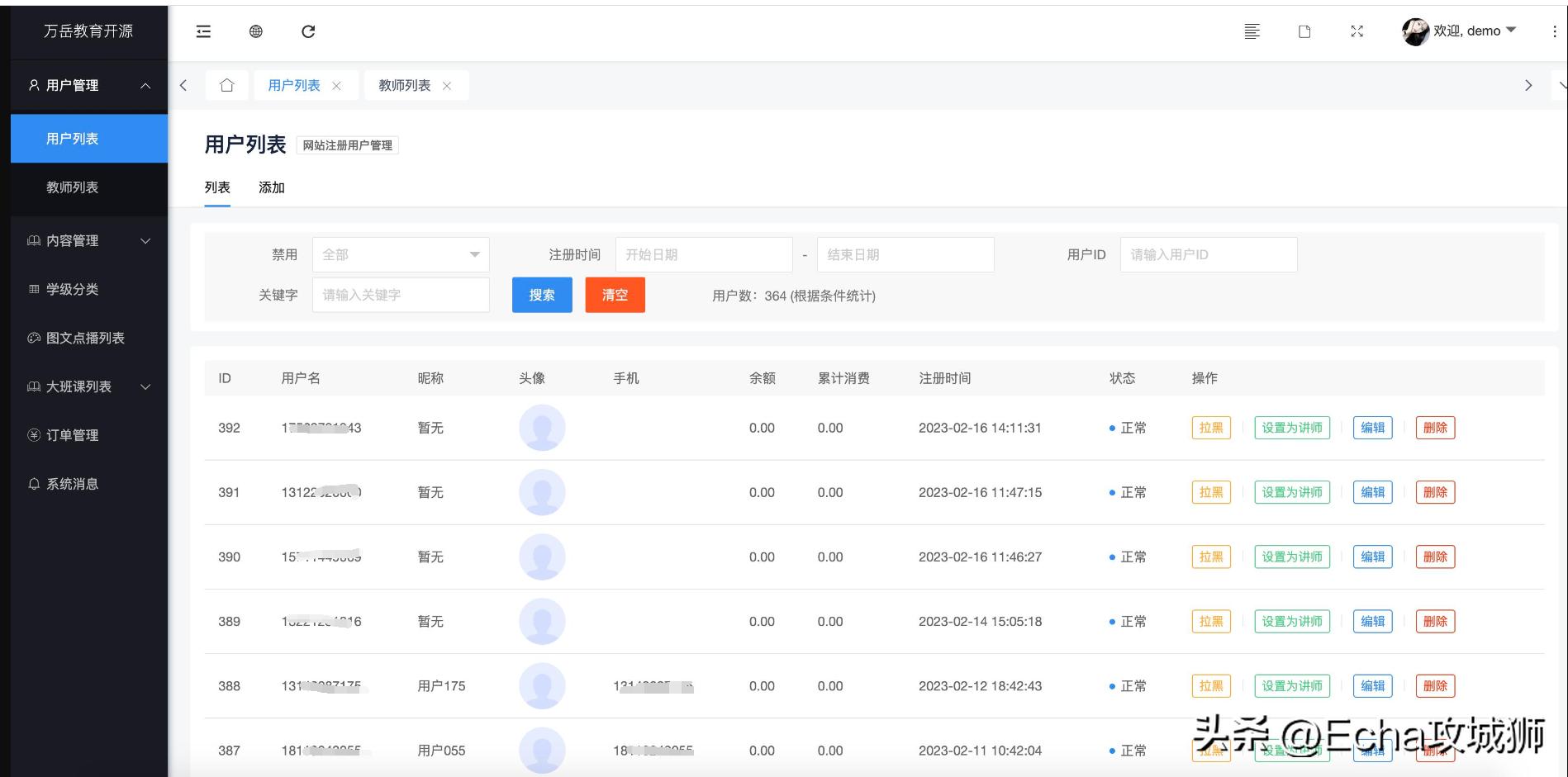Select 学级分类 from the sidebar
The width and height of the screenshot is (1568, 777).
point(72,289)
